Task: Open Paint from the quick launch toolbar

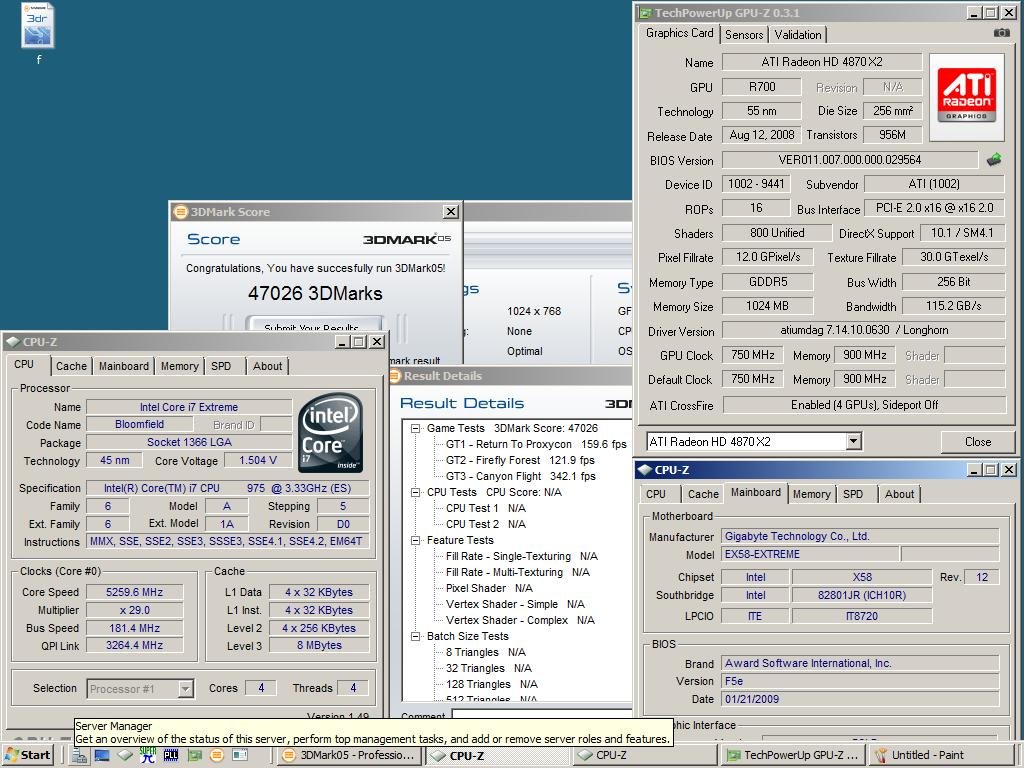Action: pyautogui.click(x=239, y=756)
